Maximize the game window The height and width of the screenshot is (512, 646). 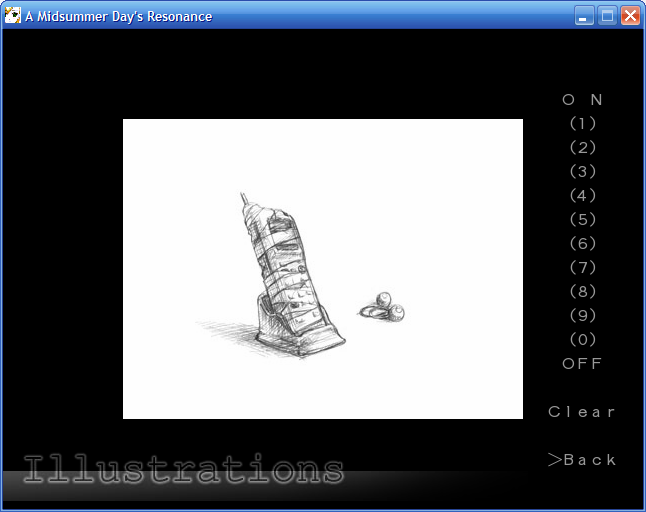tap(607, 16)
